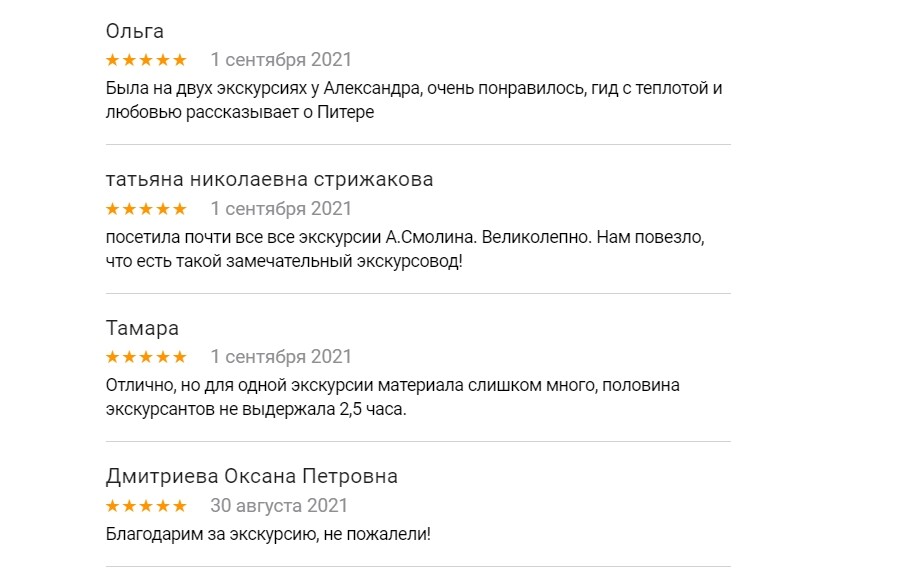Click the date on стрижакова's review

click(281, 209)
